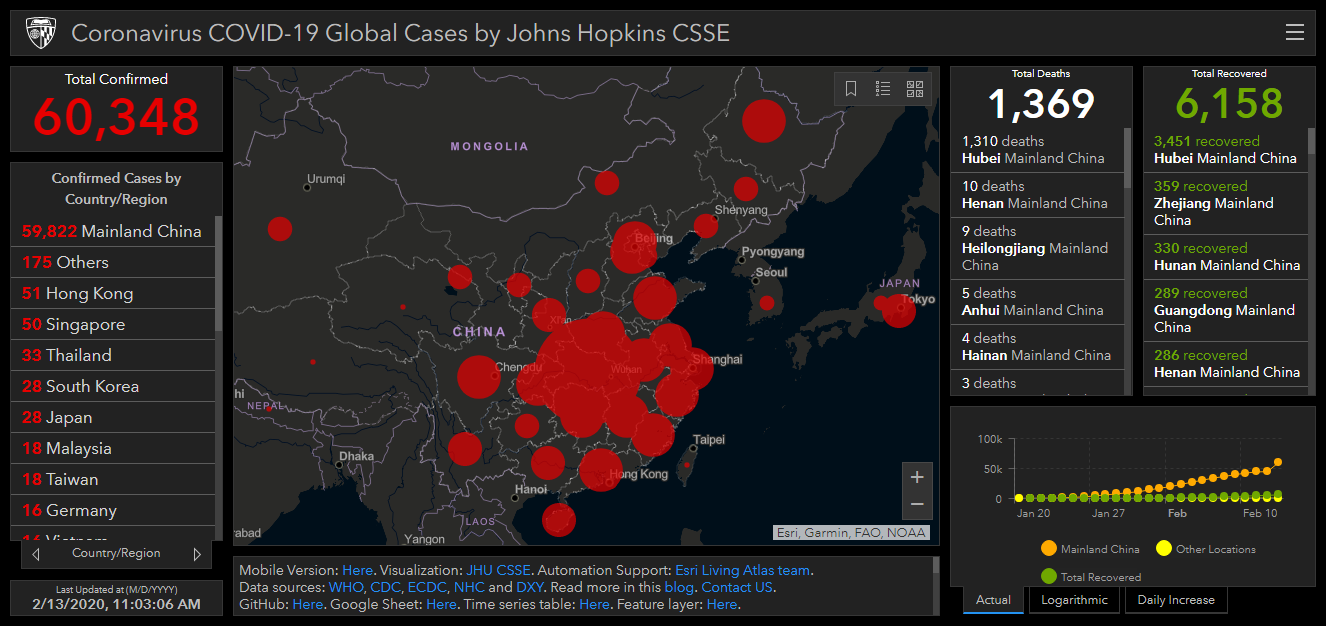Viewport: 1326px width, 626px height.
Task: Open the blog link
Action: click(679, 588)
